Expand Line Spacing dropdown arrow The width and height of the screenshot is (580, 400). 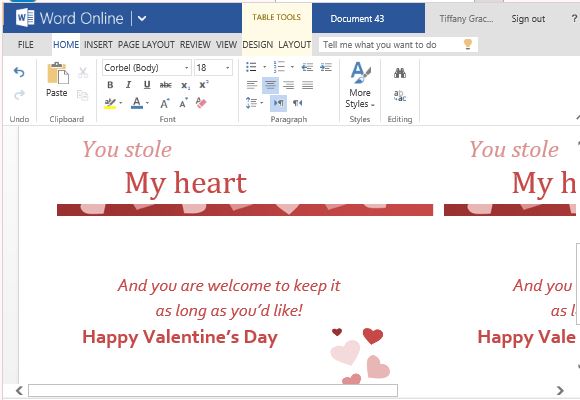tap(262, 102)
